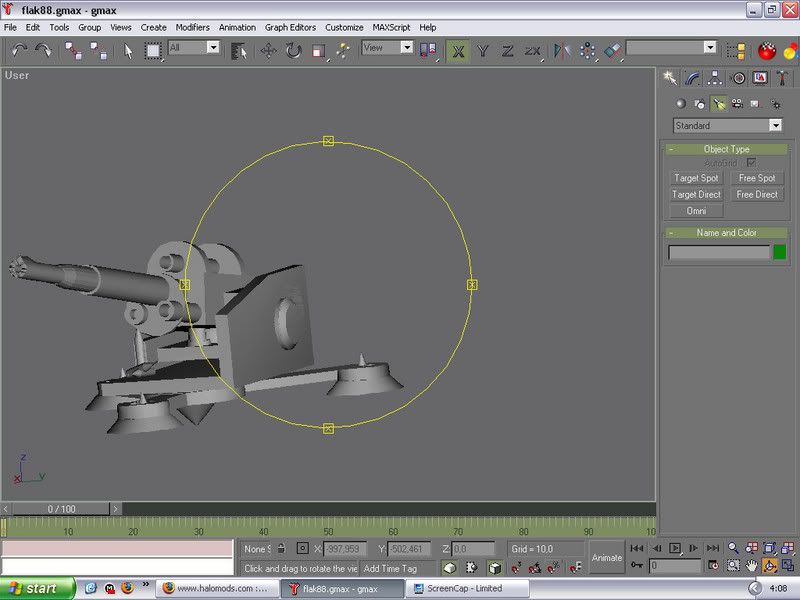Toggle the selection lock padlock

[x=281, y=548]
